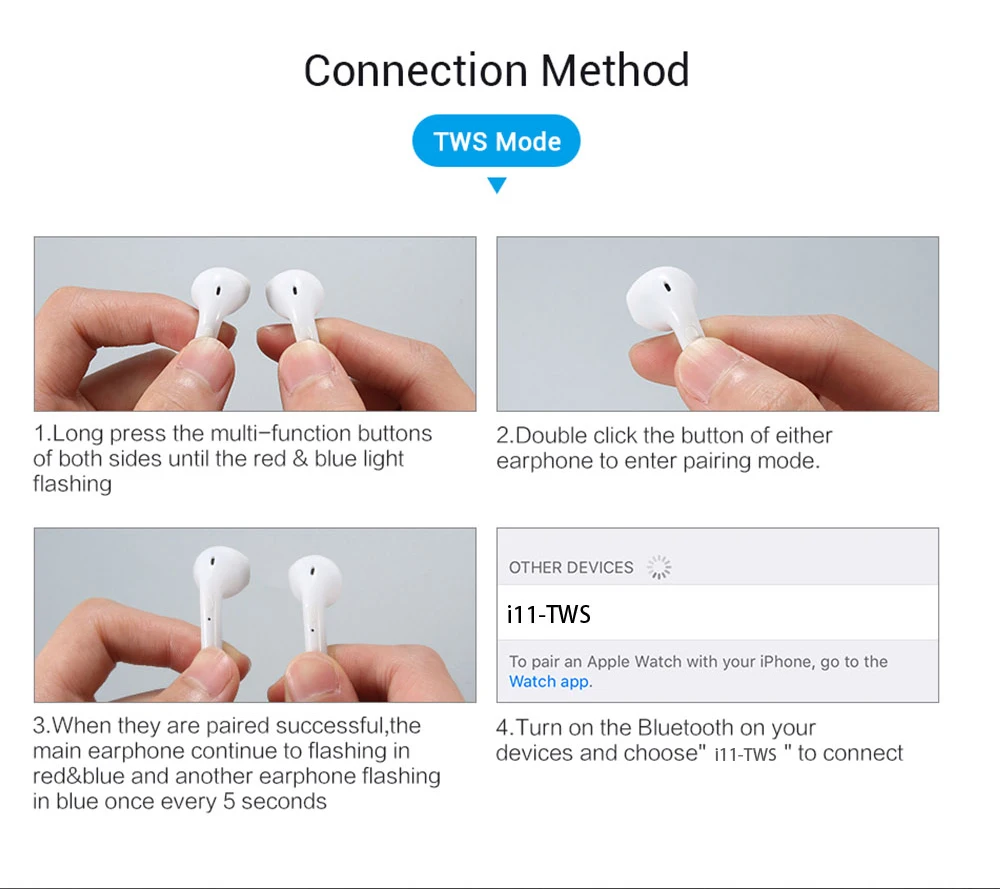Screen dimensions: 1000x889
Task: Select the i11-TWS device entry
Action: click(717, 613)
